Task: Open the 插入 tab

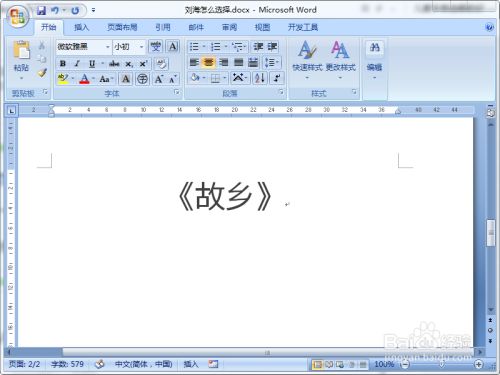Action: point(81,27)
